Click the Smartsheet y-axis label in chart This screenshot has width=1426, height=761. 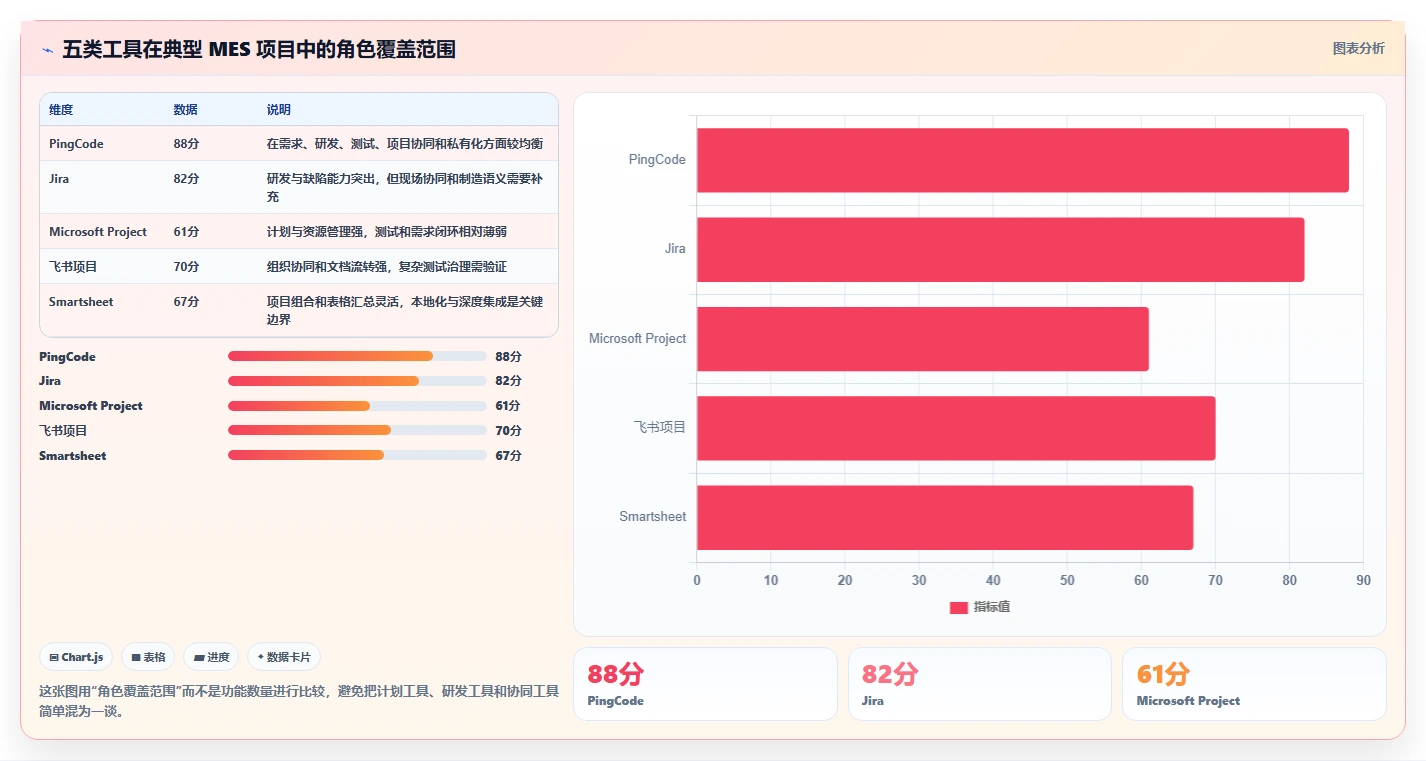click(x=653, y=517)
